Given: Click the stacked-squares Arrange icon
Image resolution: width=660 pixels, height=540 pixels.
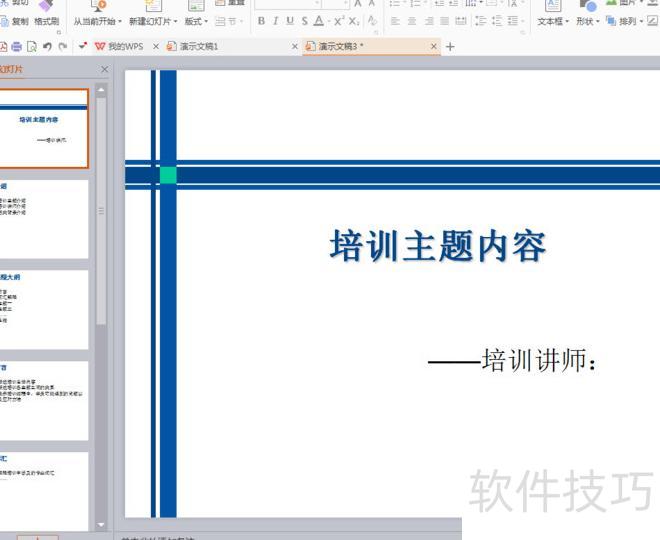Looking at the screenshot, I should 611,20.
